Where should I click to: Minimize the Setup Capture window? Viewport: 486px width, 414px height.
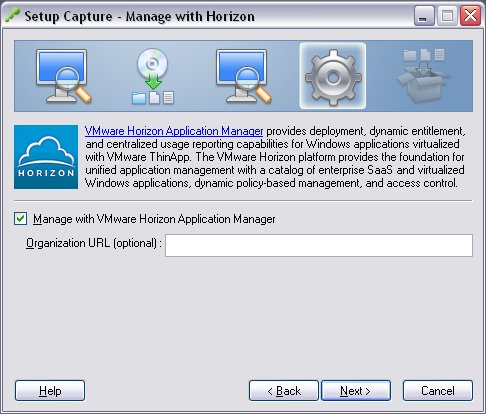coord(424,16)
